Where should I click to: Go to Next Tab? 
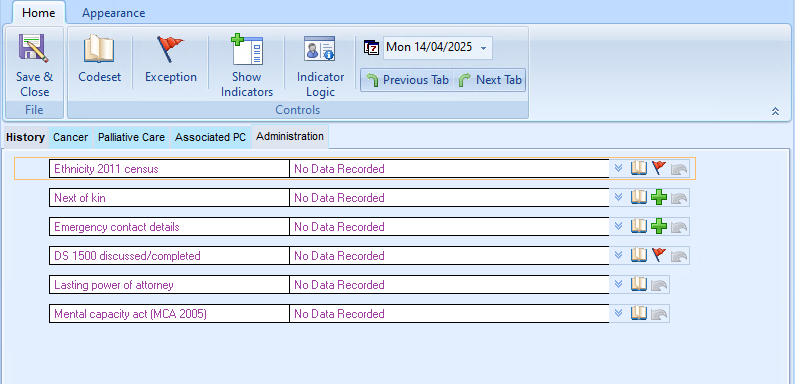coord(490,80)
